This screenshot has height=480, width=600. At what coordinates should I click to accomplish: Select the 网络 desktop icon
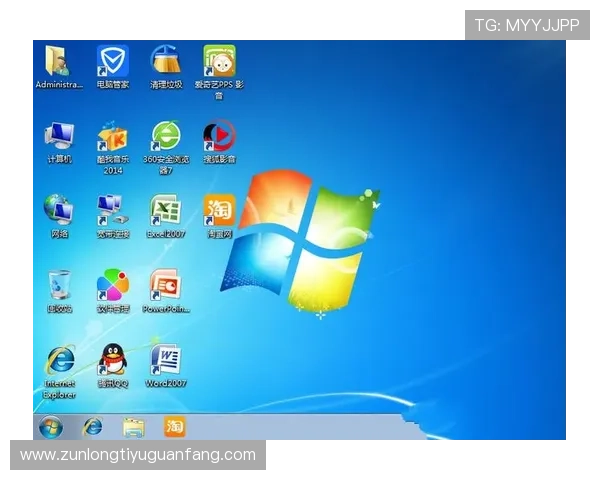click(59, 210)
